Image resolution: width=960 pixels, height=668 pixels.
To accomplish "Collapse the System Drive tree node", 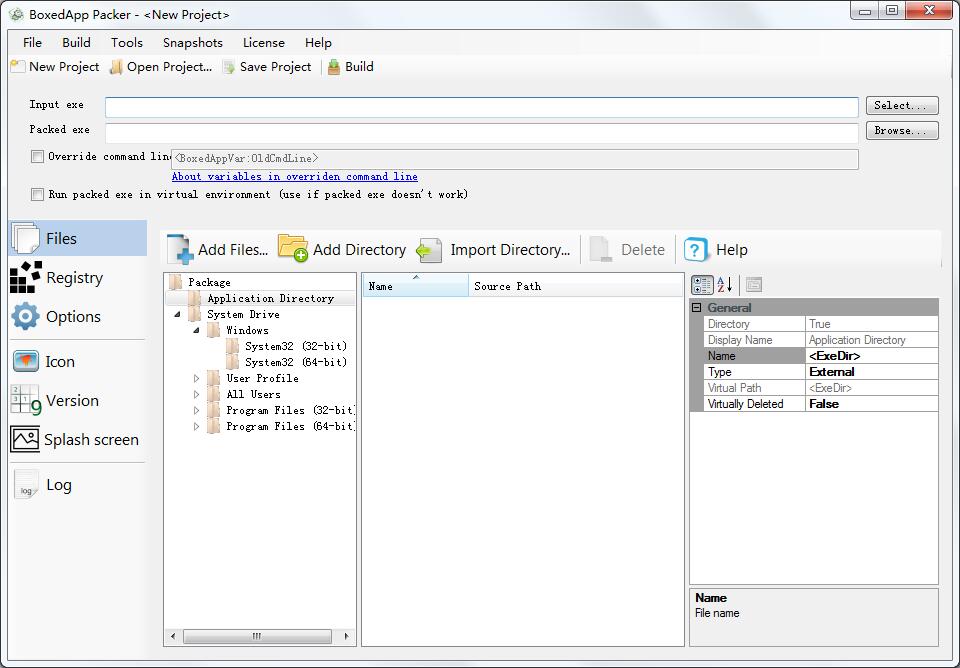I will (x=178, y=314).
